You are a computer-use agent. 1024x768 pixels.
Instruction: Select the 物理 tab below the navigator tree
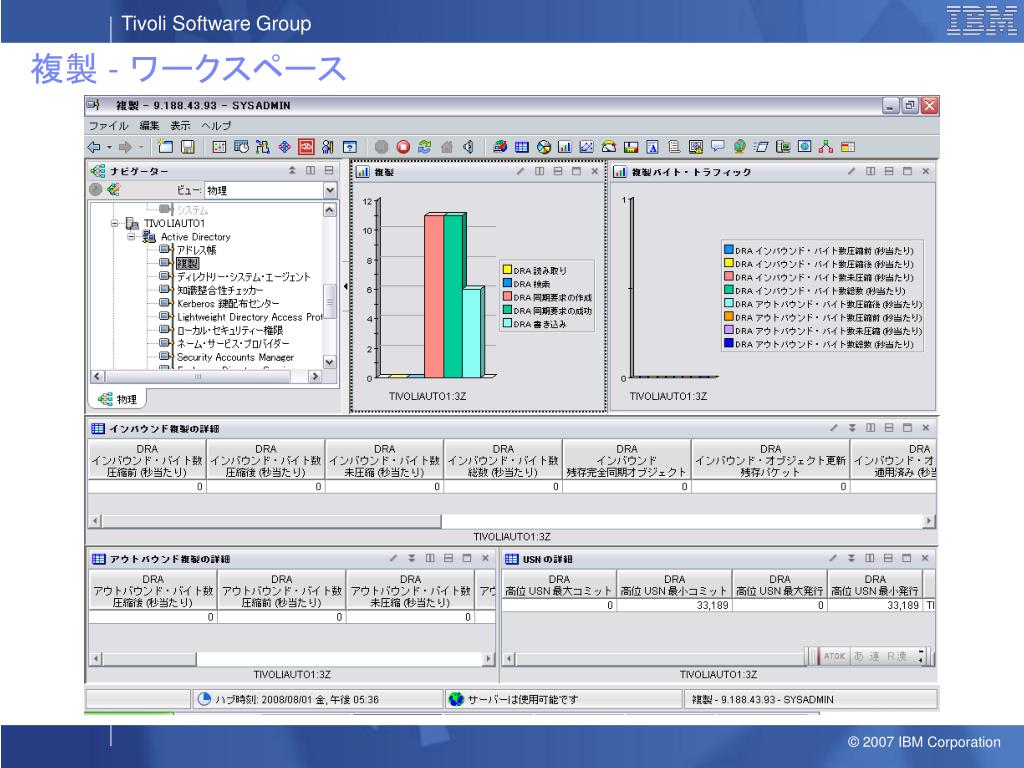[118, 399]
